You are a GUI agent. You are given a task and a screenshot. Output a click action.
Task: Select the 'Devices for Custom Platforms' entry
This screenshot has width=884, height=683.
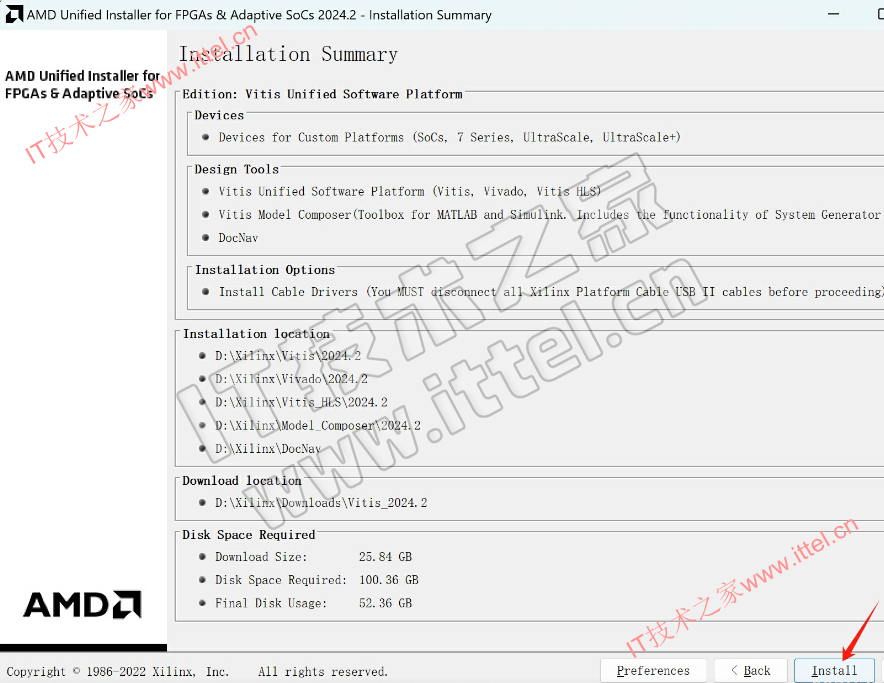449,138
